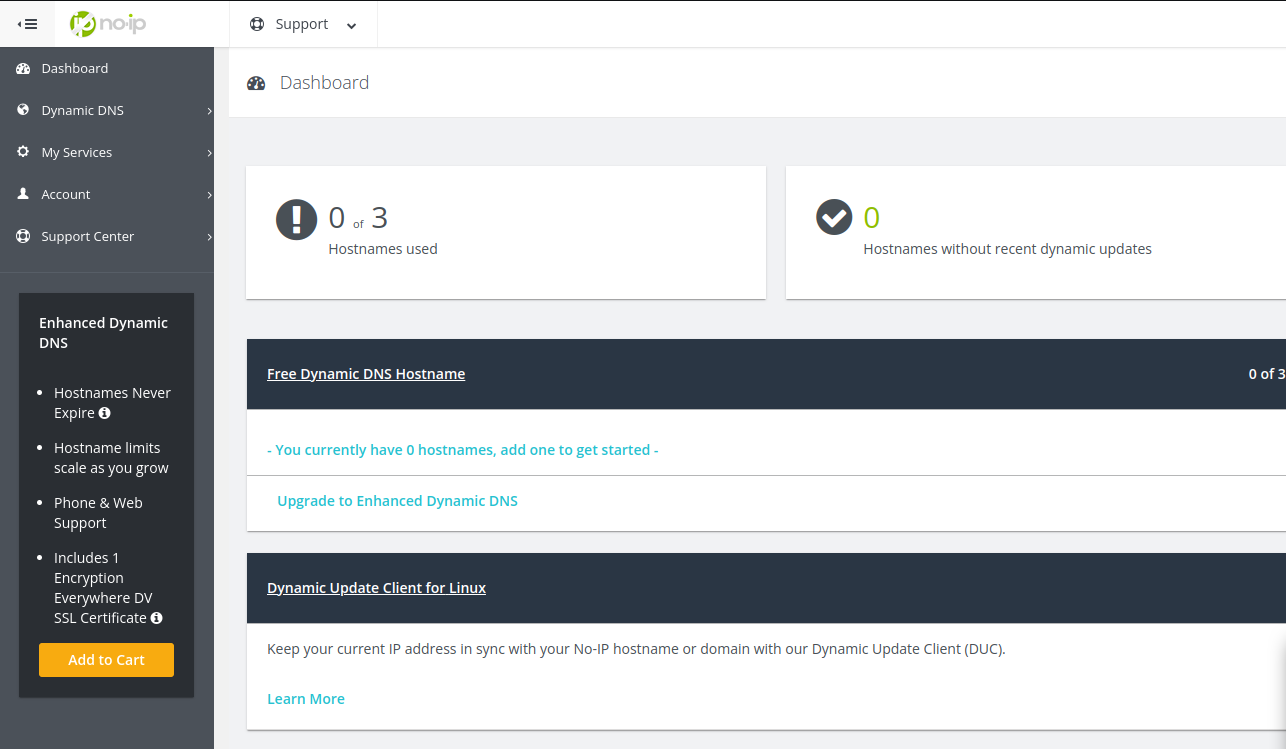This screenshot has height=749, width=1286.
Task: Click info icon next to SSL Certificate
Action: click(156, 618)
